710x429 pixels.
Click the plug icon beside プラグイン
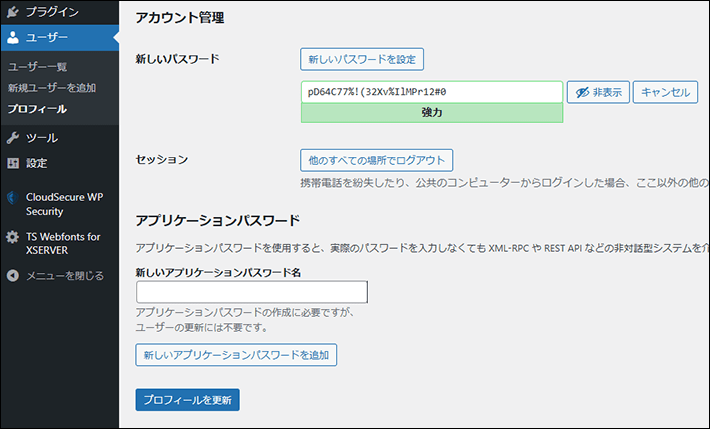coord(13,14)
